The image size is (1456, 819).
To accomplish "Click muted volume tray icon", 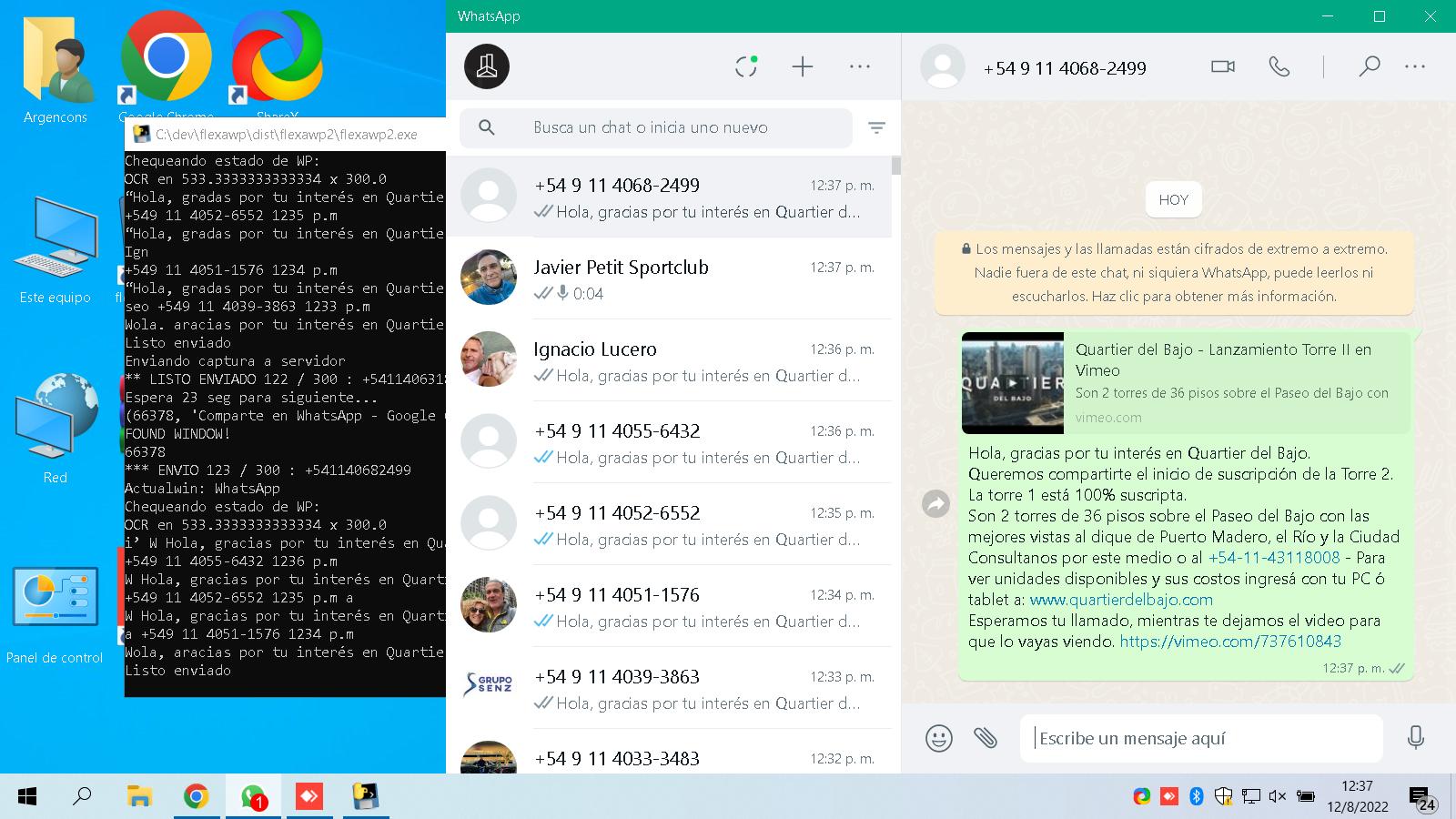I will 1278,797.
